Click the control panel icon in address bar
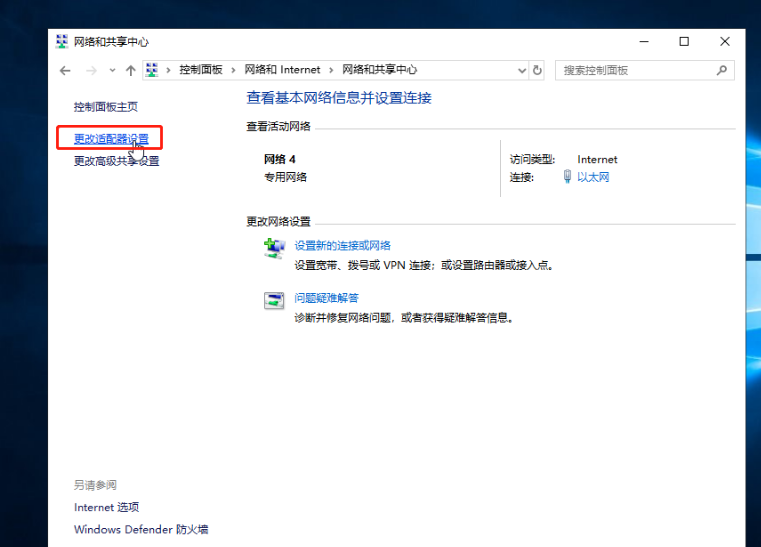The width and height of the screenshot is (761, 547). (152, 70)
